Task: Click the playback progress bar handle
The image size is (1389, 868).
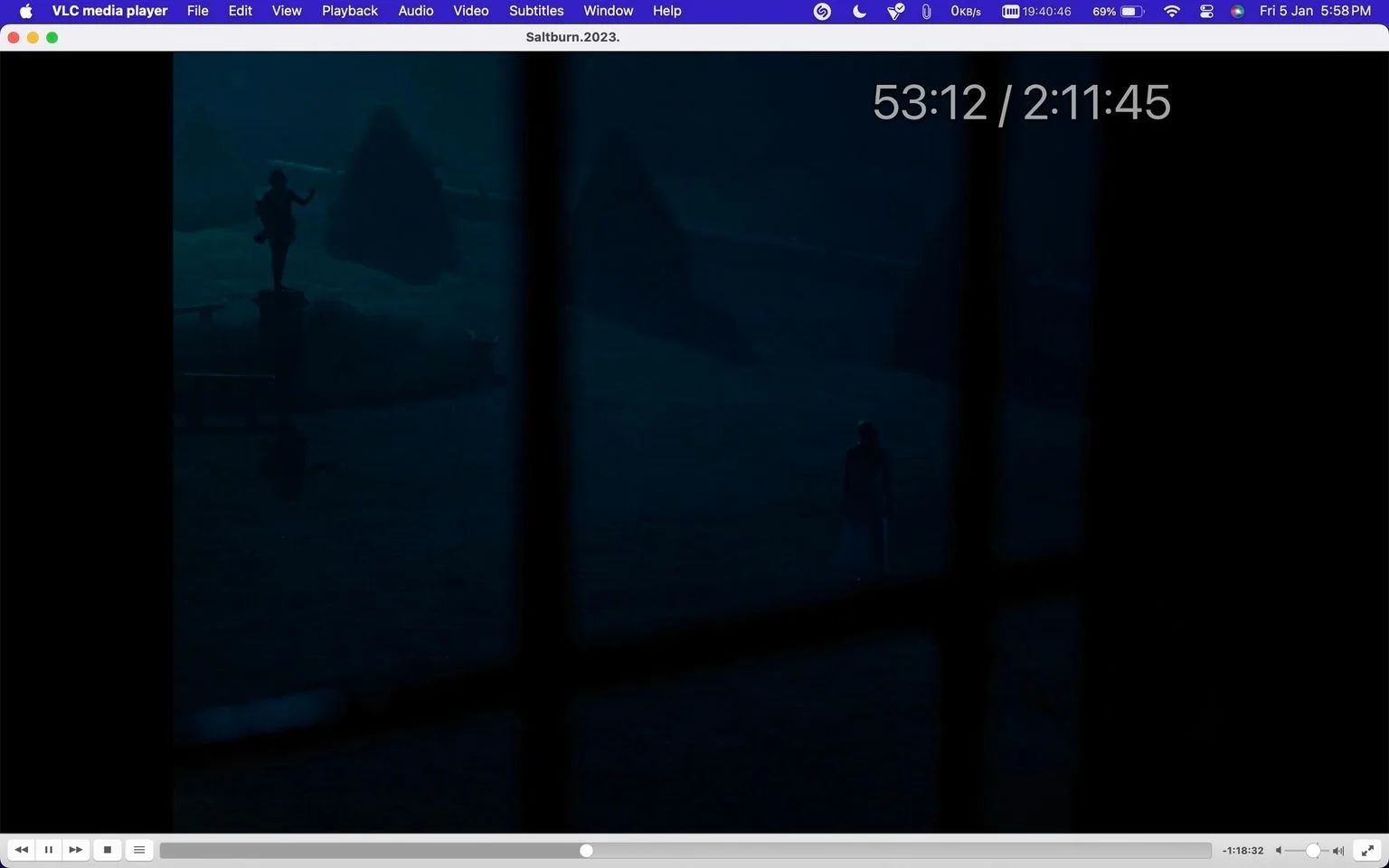Action: [586, 851]
